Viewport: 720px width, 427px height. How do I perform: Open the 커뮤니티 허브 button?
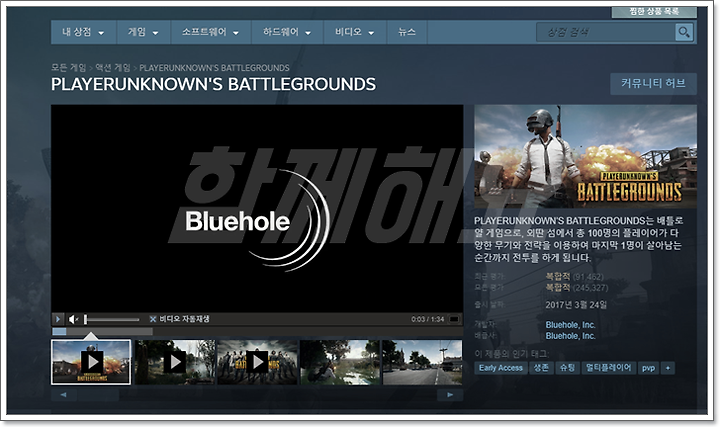click(x=653, y=84)
